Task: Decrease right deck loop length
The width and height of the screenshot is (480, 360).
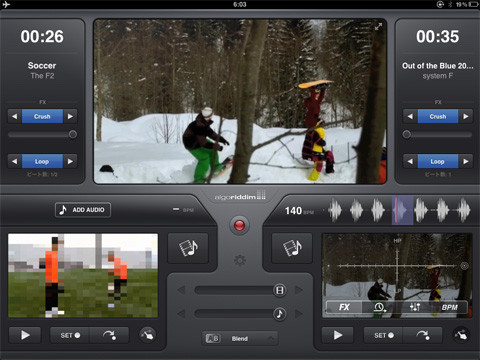Action: click(410, 161)
